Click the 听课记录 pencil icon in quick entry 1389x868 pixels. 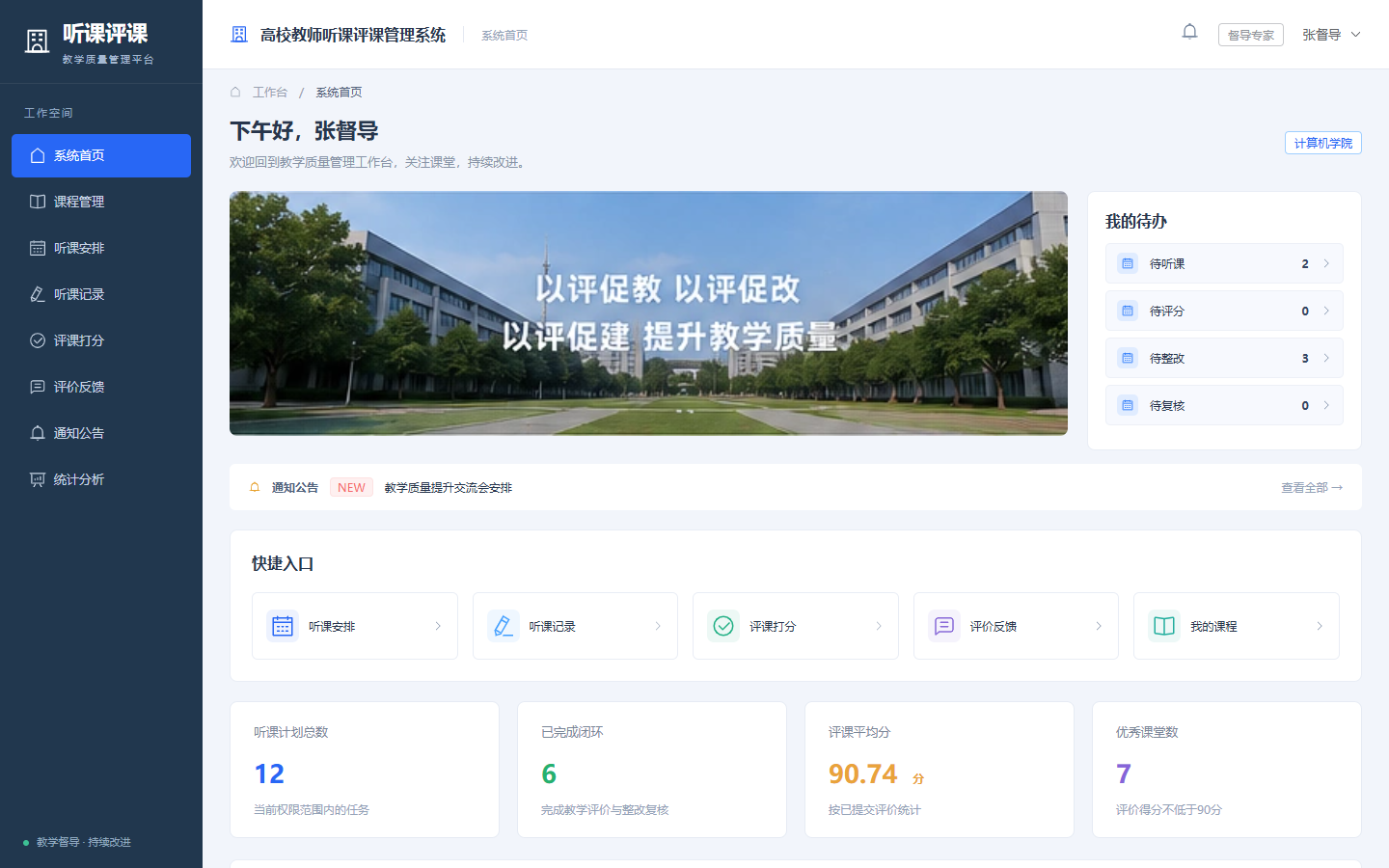[x=504, y=626]
